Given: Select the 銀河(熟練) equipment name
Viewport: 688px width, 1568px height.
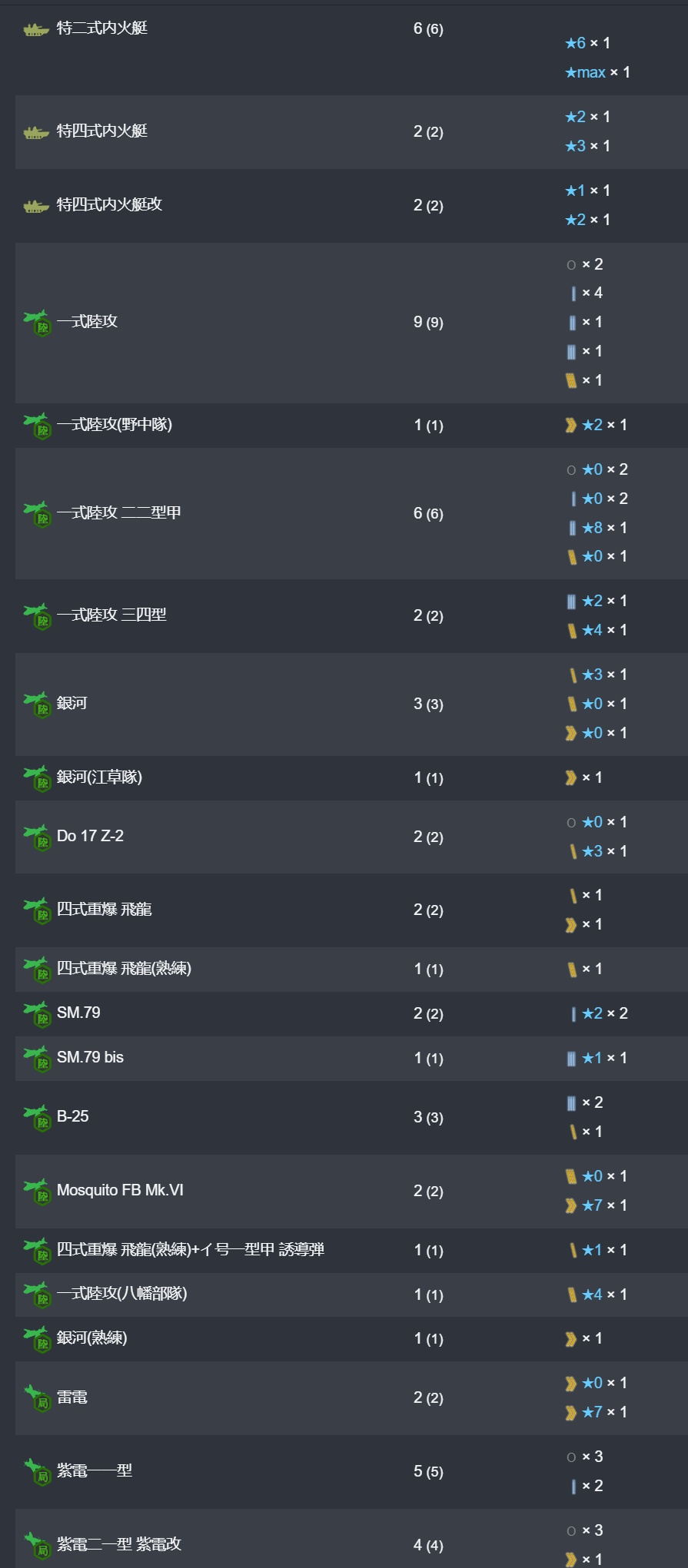Looking at the screenshot, I should coord(92,1338).
